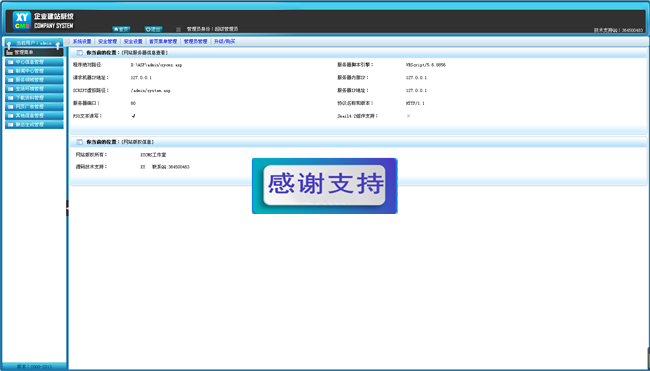Open 首页菜单管理 in the top menu

(x=163, y=41)
